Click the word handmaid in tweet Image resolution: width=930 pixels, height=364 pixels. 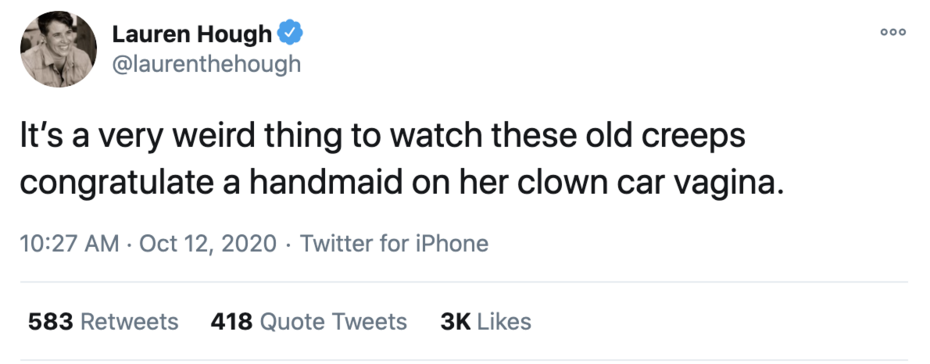[x=326, y=182]
